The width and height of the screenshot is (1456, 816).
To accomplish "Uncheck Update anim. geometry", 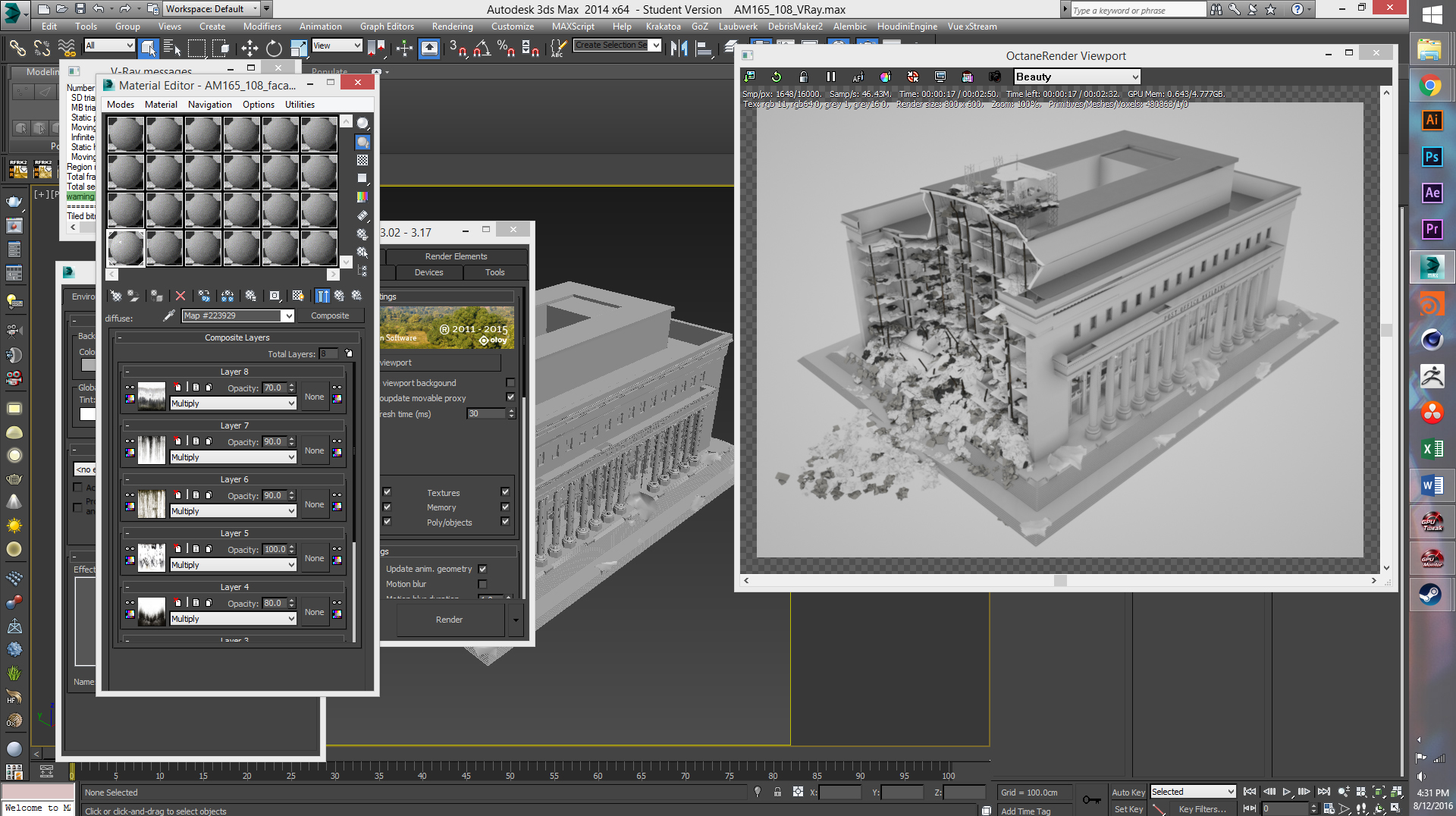I will pyautogui.click(x=482, y=569).
